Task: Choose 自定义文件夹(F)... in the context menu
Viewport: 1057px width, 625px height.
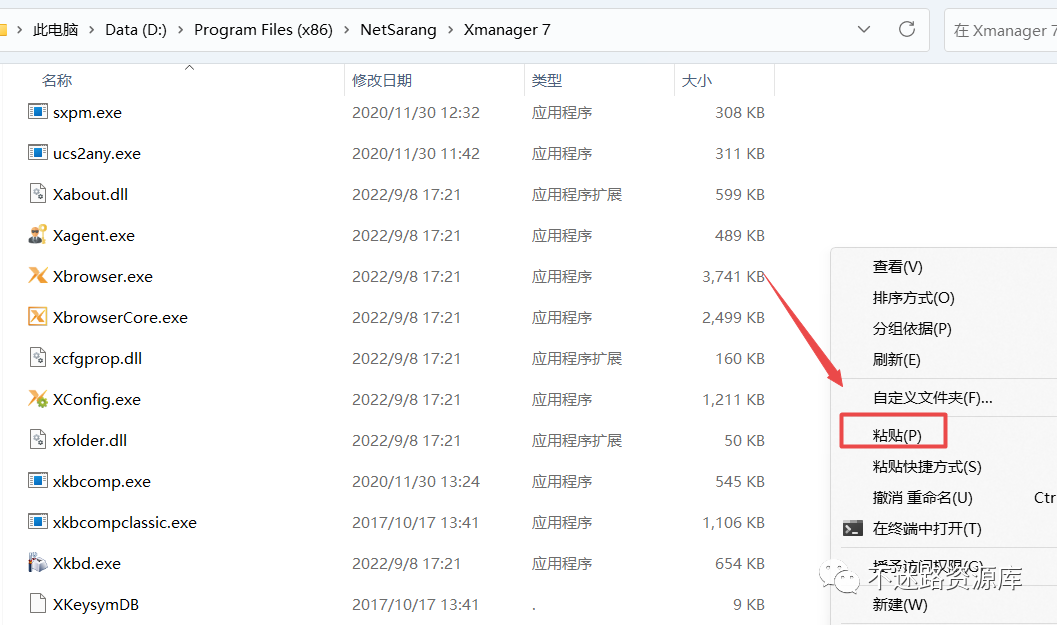Action: click(932, 398)
